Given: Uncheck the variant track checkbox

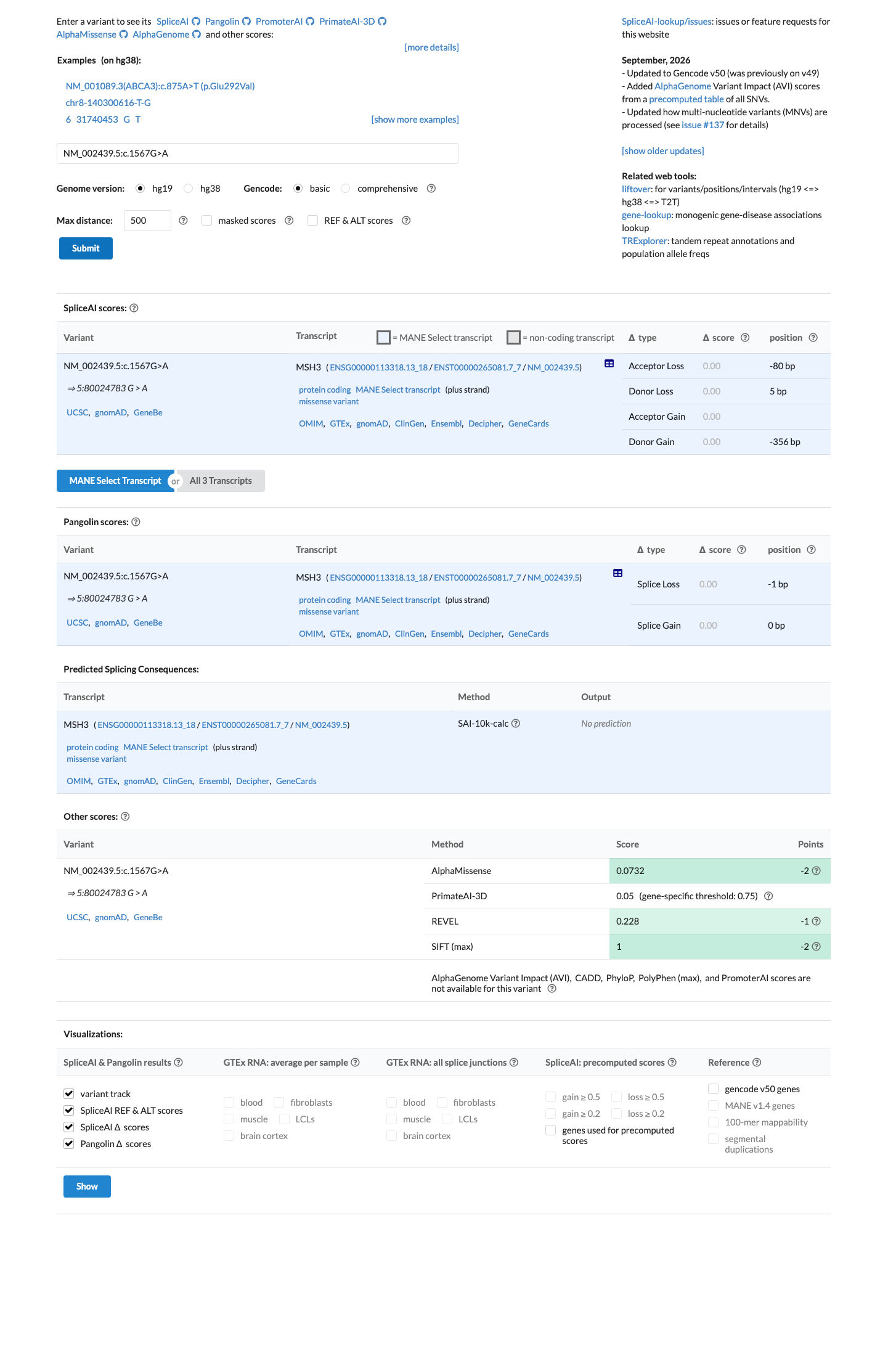Looking at the screenshot, I should 69,1094.
